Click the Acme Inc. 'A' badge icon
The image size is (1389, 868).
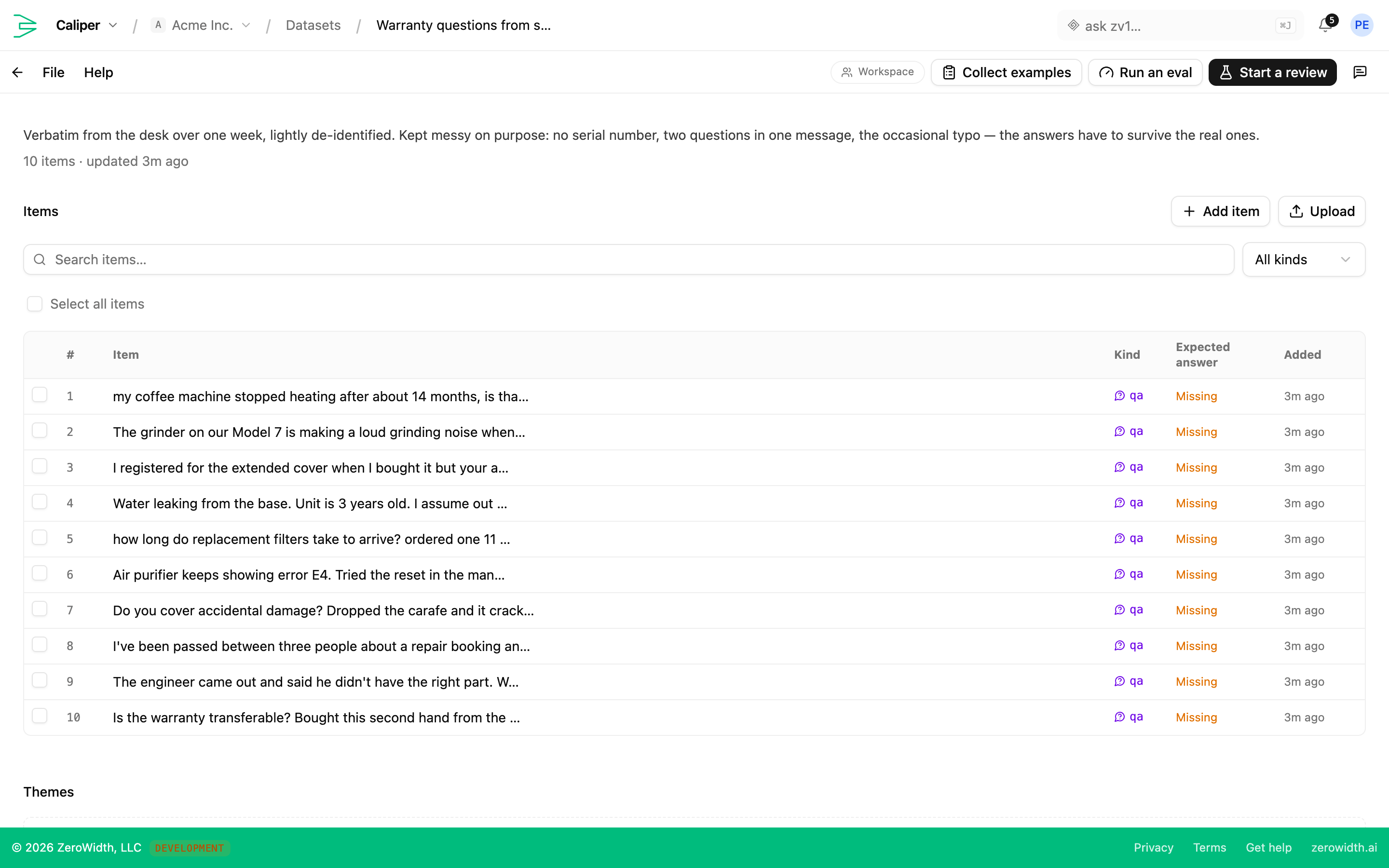pos(158,25)
